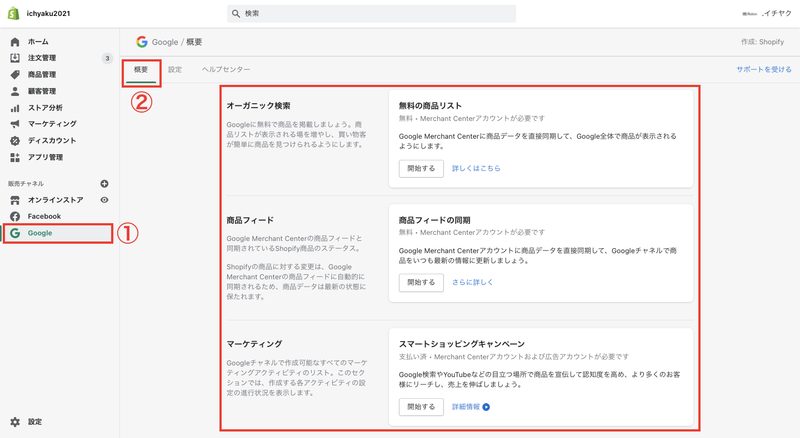Click 販売チャネル section label
The height and width of the screenshot is (438, 800).
click(x=26, y=184)
